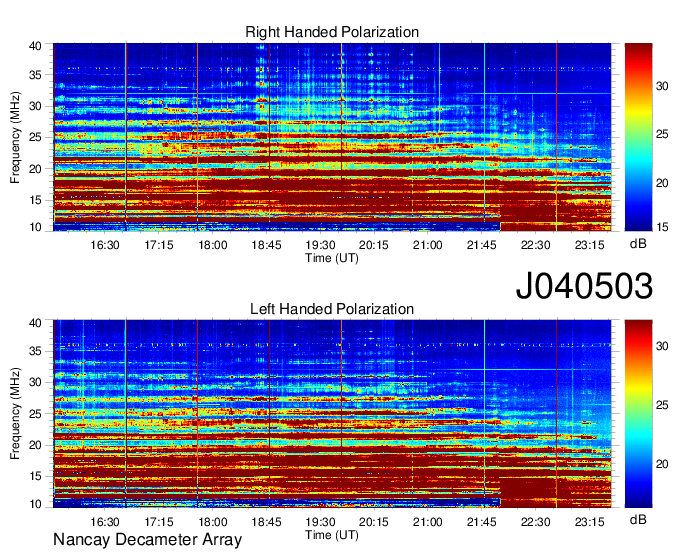Click the 15 MHz tick on the Left Handed plot
Image resolution: width=680 pixels, height=552 pixels.
click(x=35, y=476)
